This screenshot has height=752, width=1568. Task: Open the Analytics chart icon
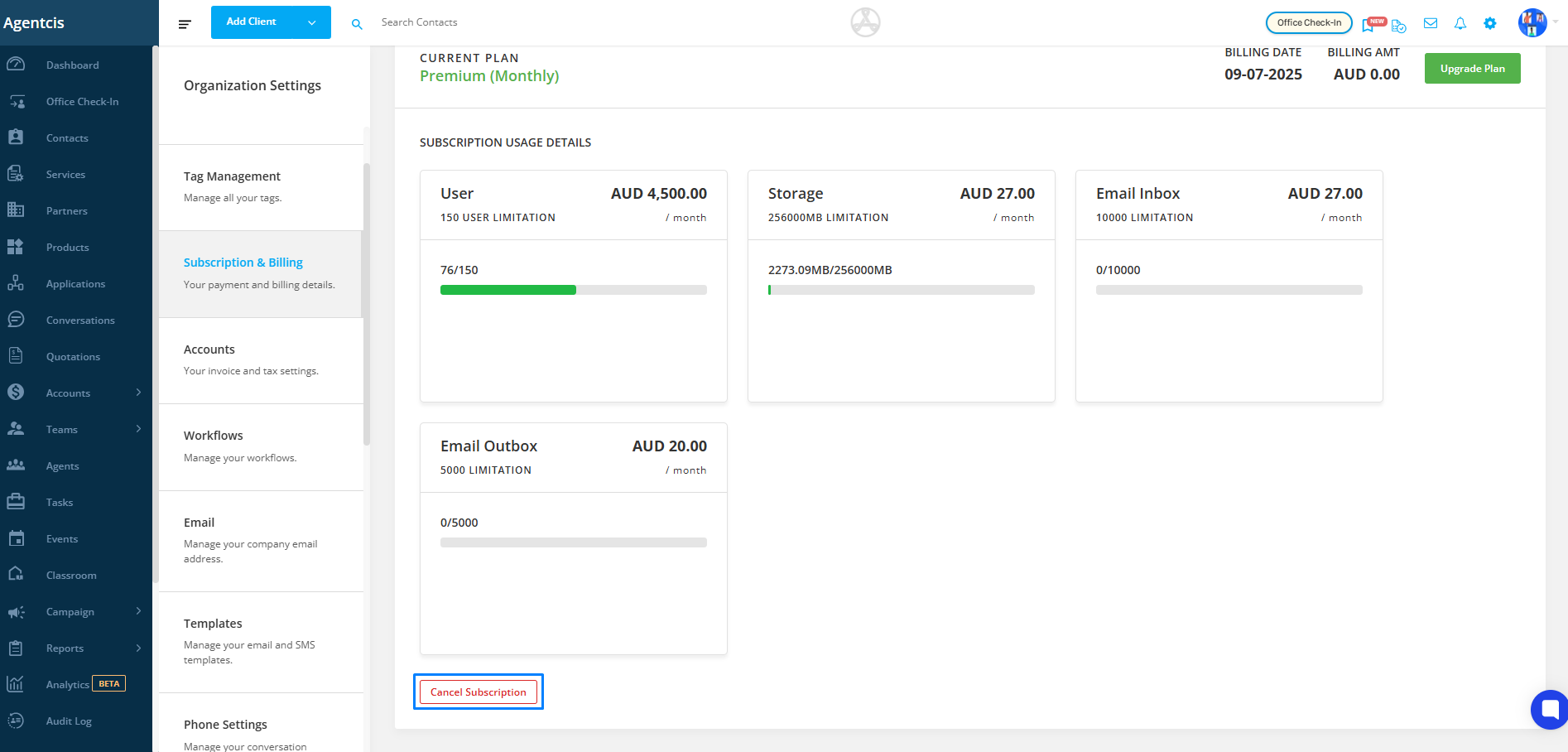16,684
